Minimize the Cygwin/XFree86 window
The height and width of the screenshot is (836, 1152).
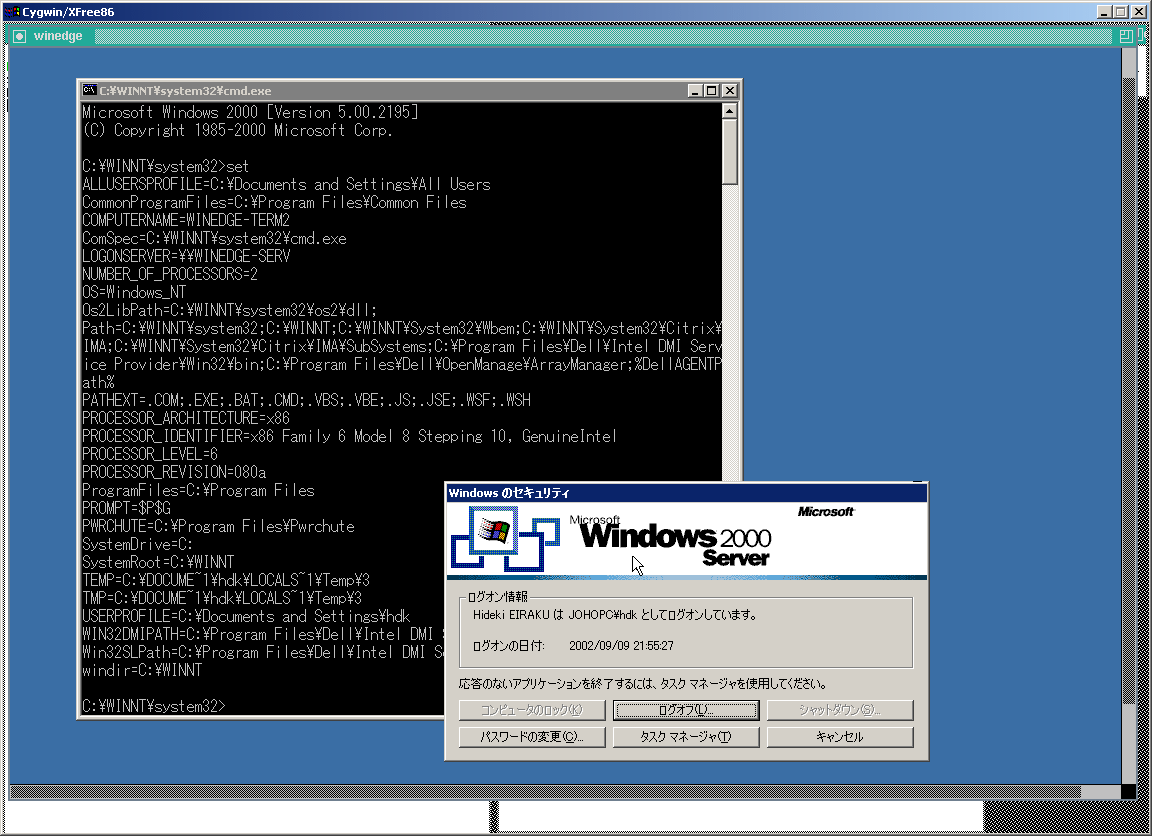tap(1104, 12)
